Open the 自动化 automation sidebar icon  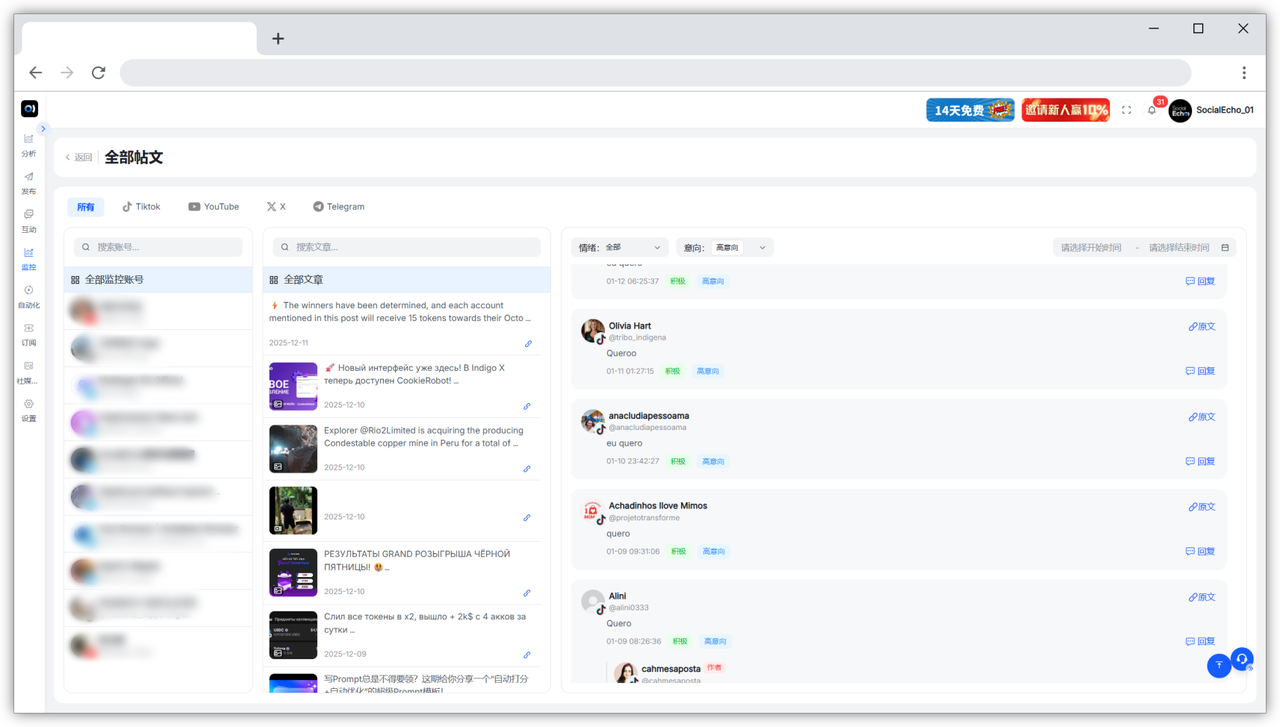(x=29, y=296)
